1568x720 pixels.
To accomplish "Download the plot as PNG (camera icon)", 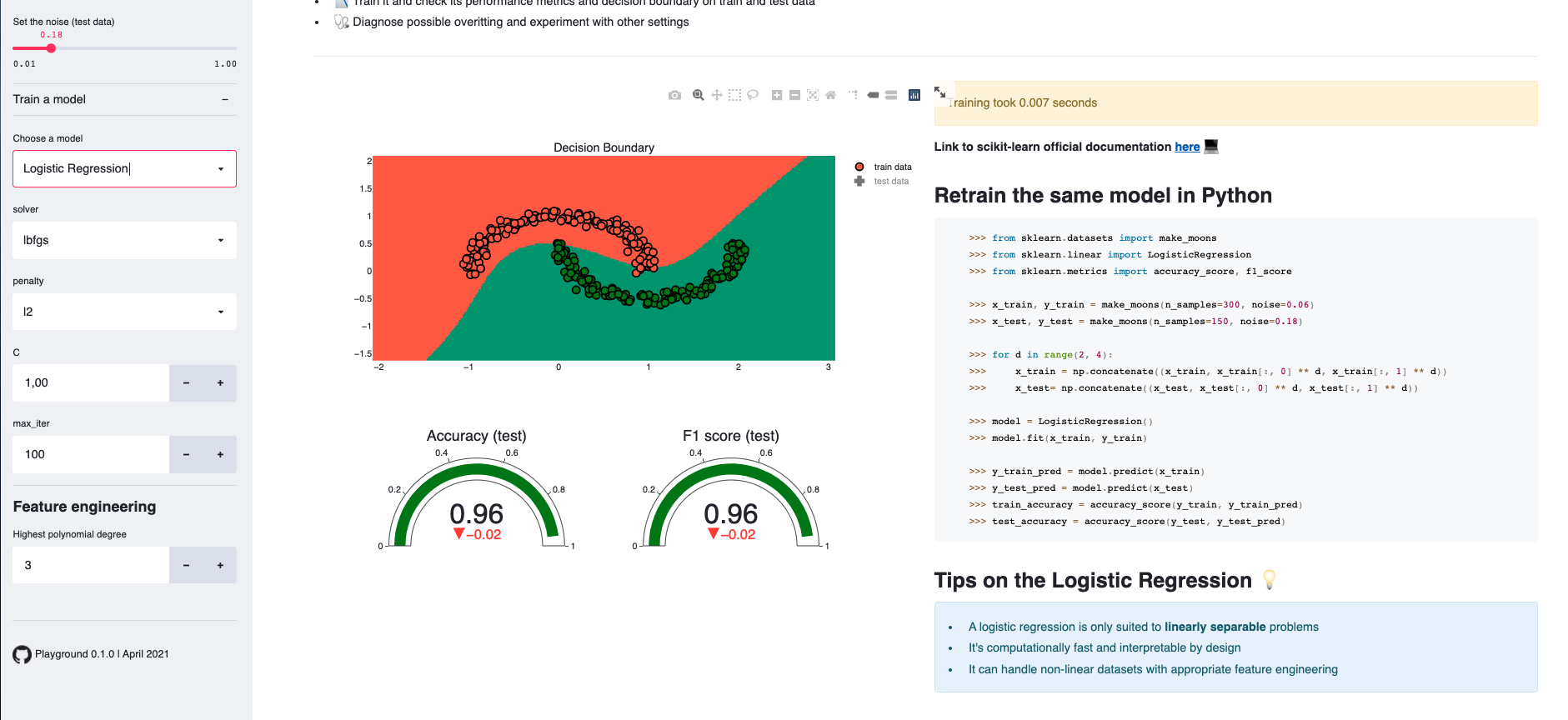I will [x=674, y=95].
